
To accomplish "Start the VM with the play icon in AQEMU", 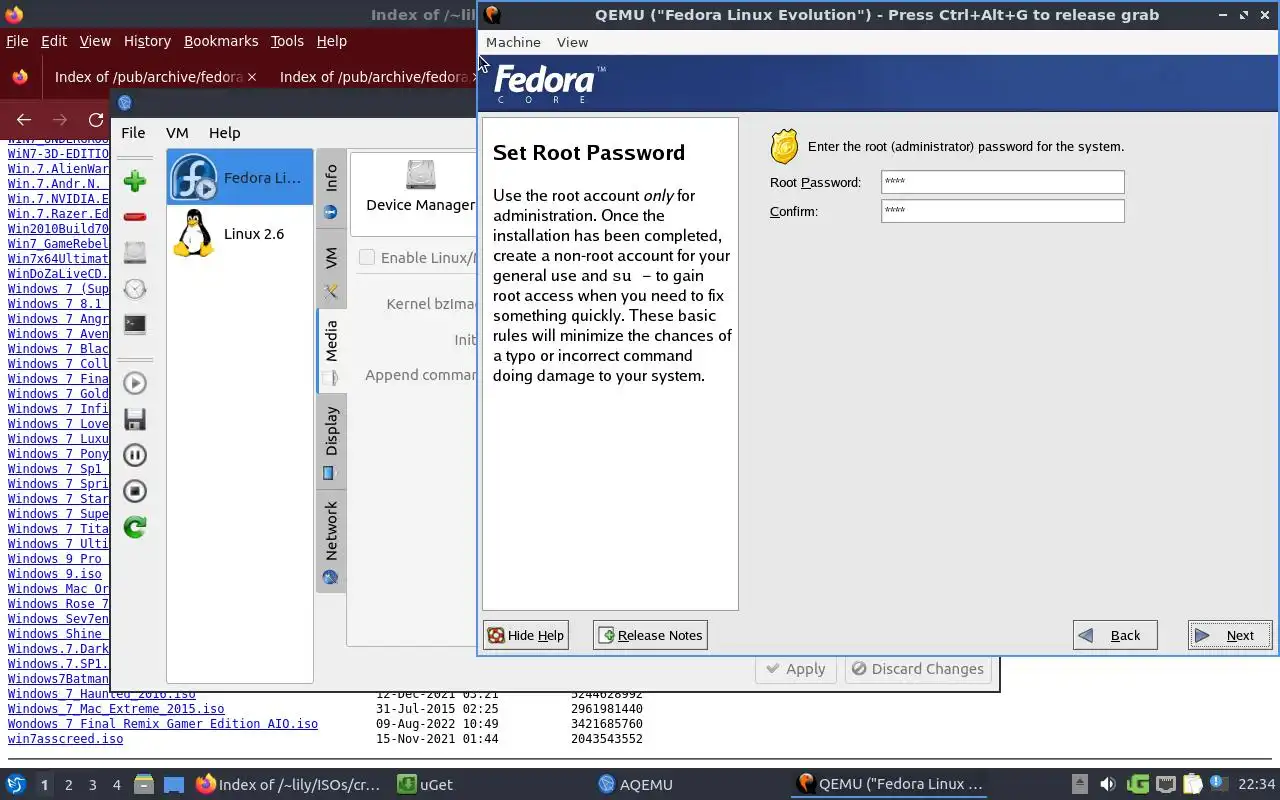I will coord(135,383).
